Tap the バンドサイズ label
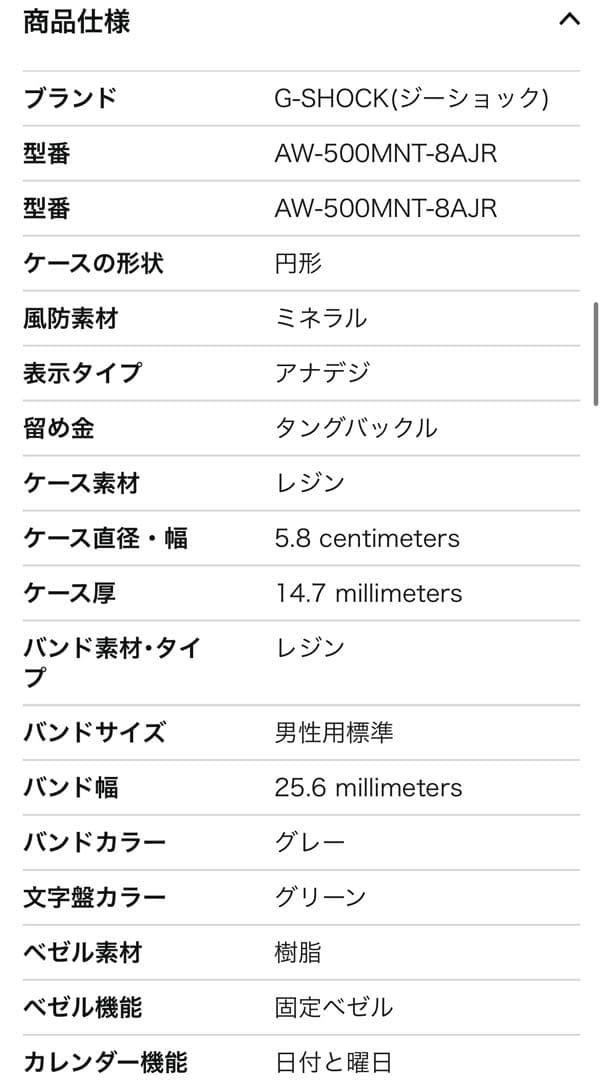 [94, 732]
